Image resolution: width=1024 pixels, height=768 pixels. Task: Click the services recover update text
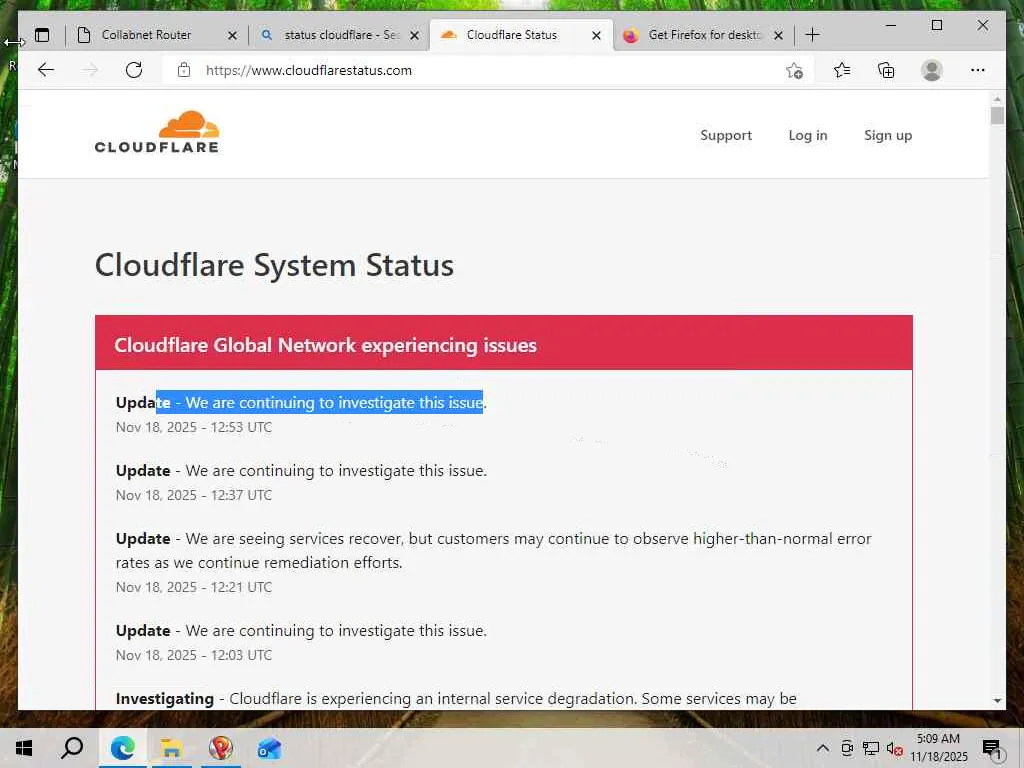494,551
